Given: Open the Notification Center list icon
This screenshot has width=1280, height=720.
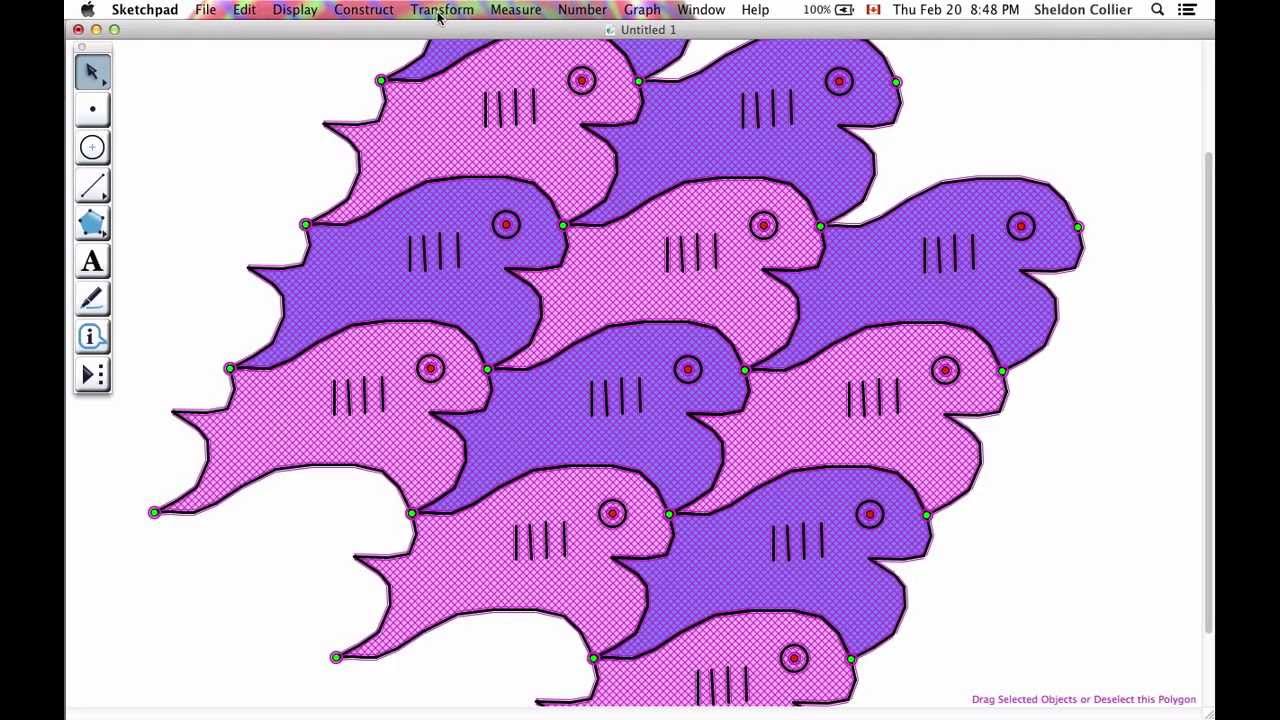Looking at the screenshot, I should [1187, 10].
